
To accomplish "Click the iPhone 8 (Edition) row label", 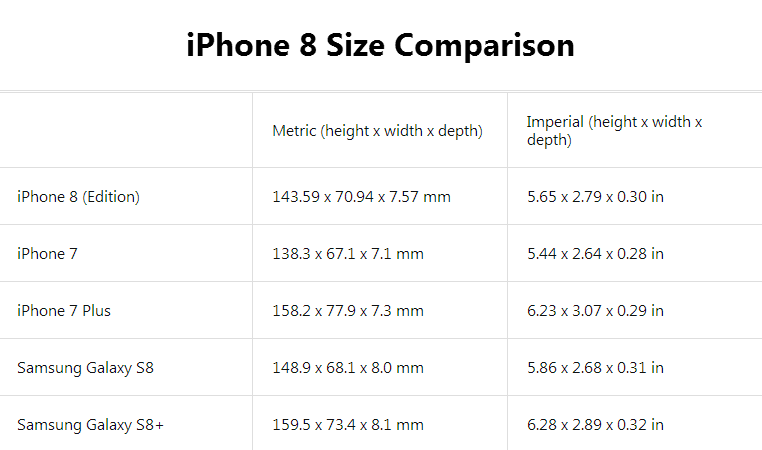I will point(78,197).
